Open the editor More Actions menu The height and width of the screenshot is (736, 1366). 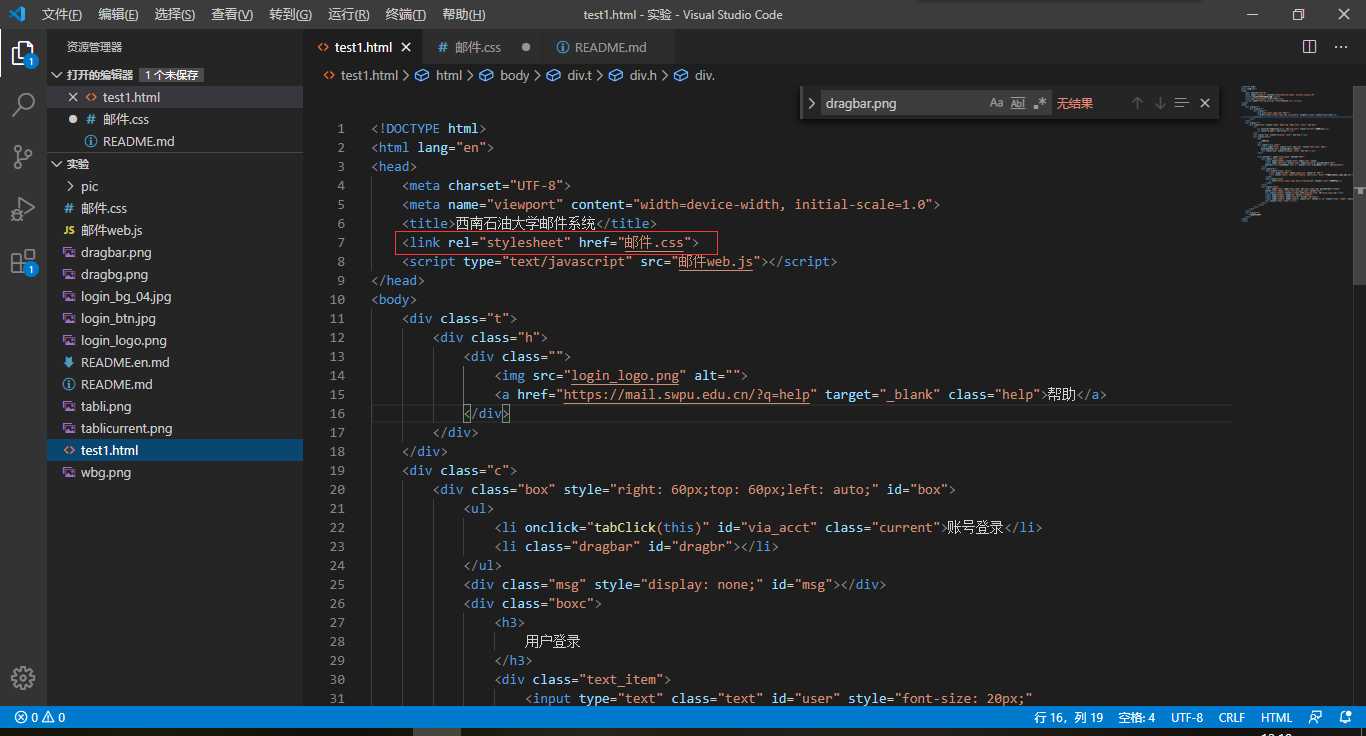pos(1341,47)
